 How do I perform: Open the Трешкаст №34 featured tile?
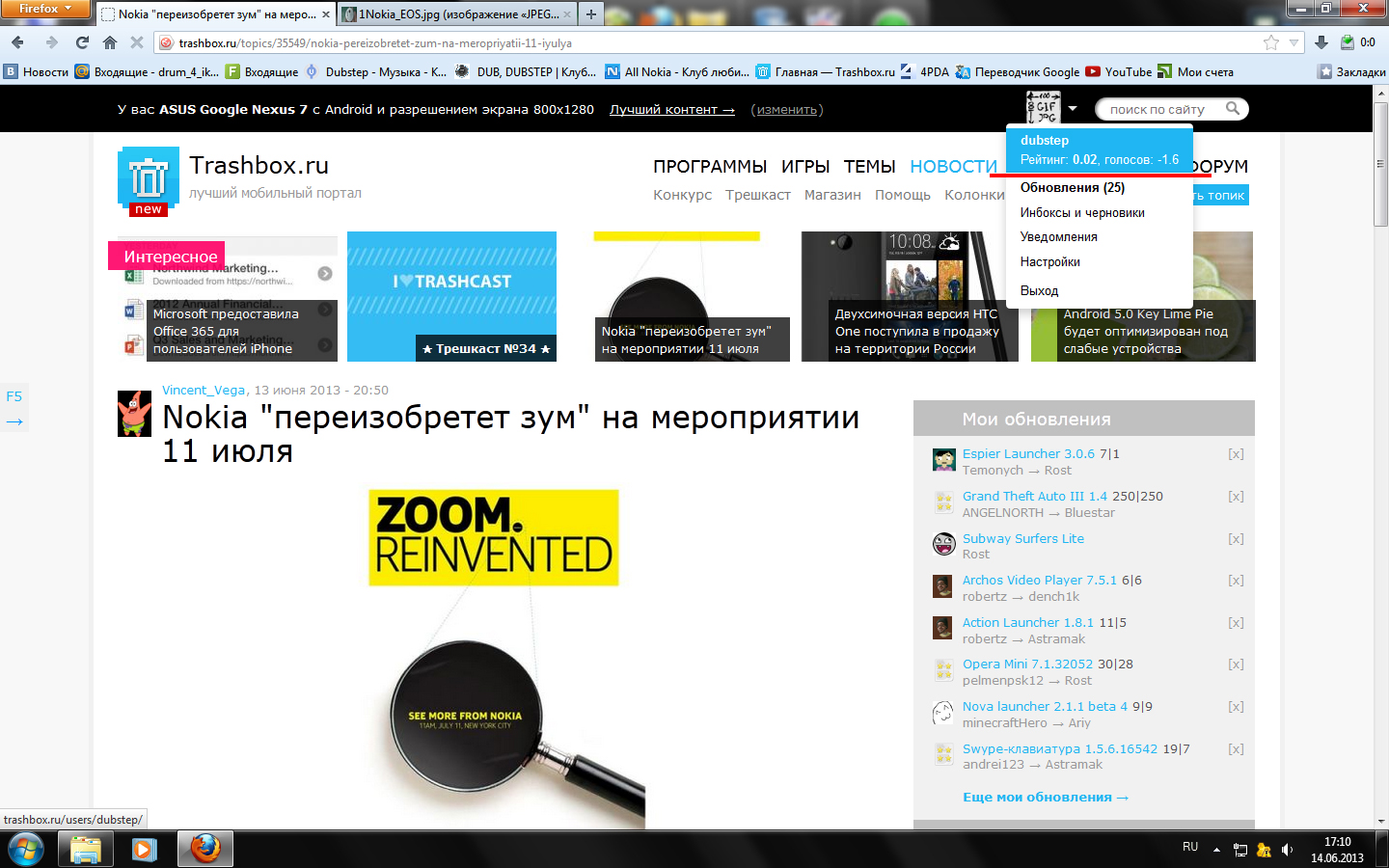coord(451,296)
